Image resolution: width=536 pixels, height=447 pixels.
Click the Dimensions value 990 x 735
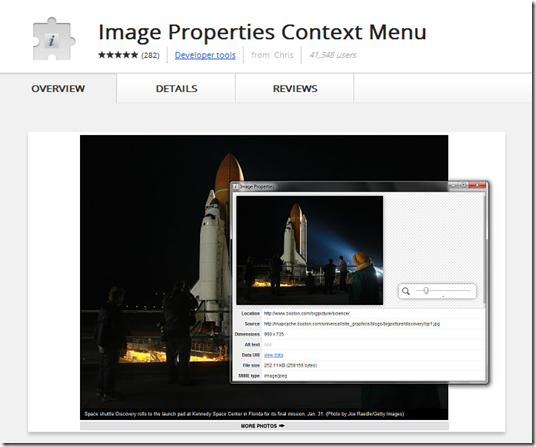[x=274, y=334]
